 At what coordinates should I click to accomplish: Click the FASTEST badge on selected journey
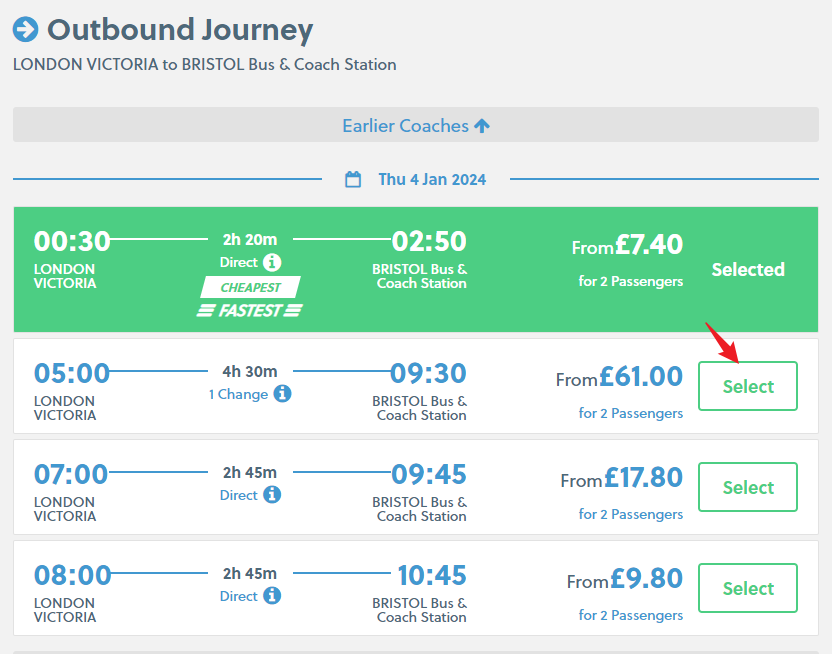pos(250,311)
